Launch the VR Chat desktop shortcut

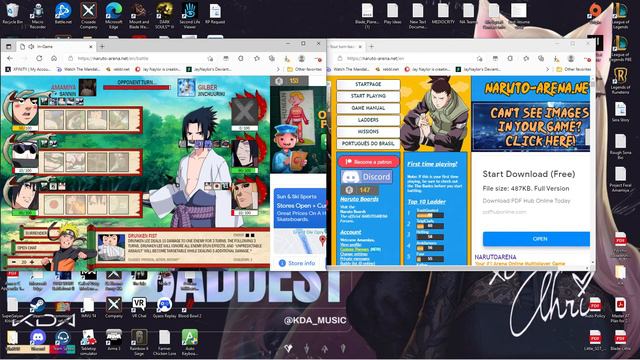[x=139, y=307]
